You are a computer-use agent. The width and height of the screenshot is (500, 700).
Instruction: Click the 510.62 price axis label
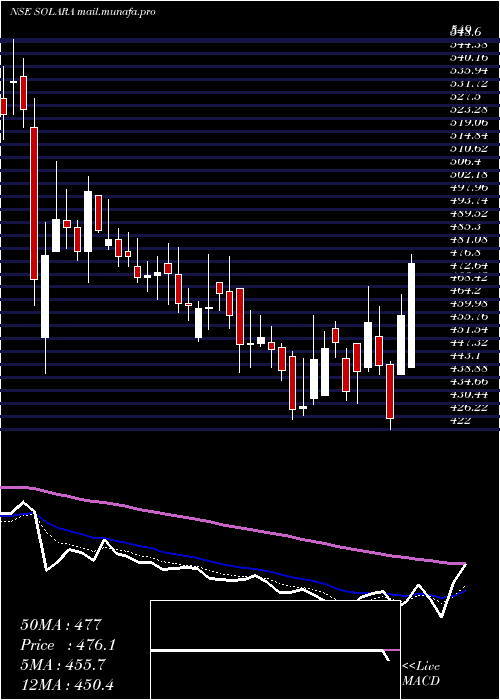click(x=469, y=148)
